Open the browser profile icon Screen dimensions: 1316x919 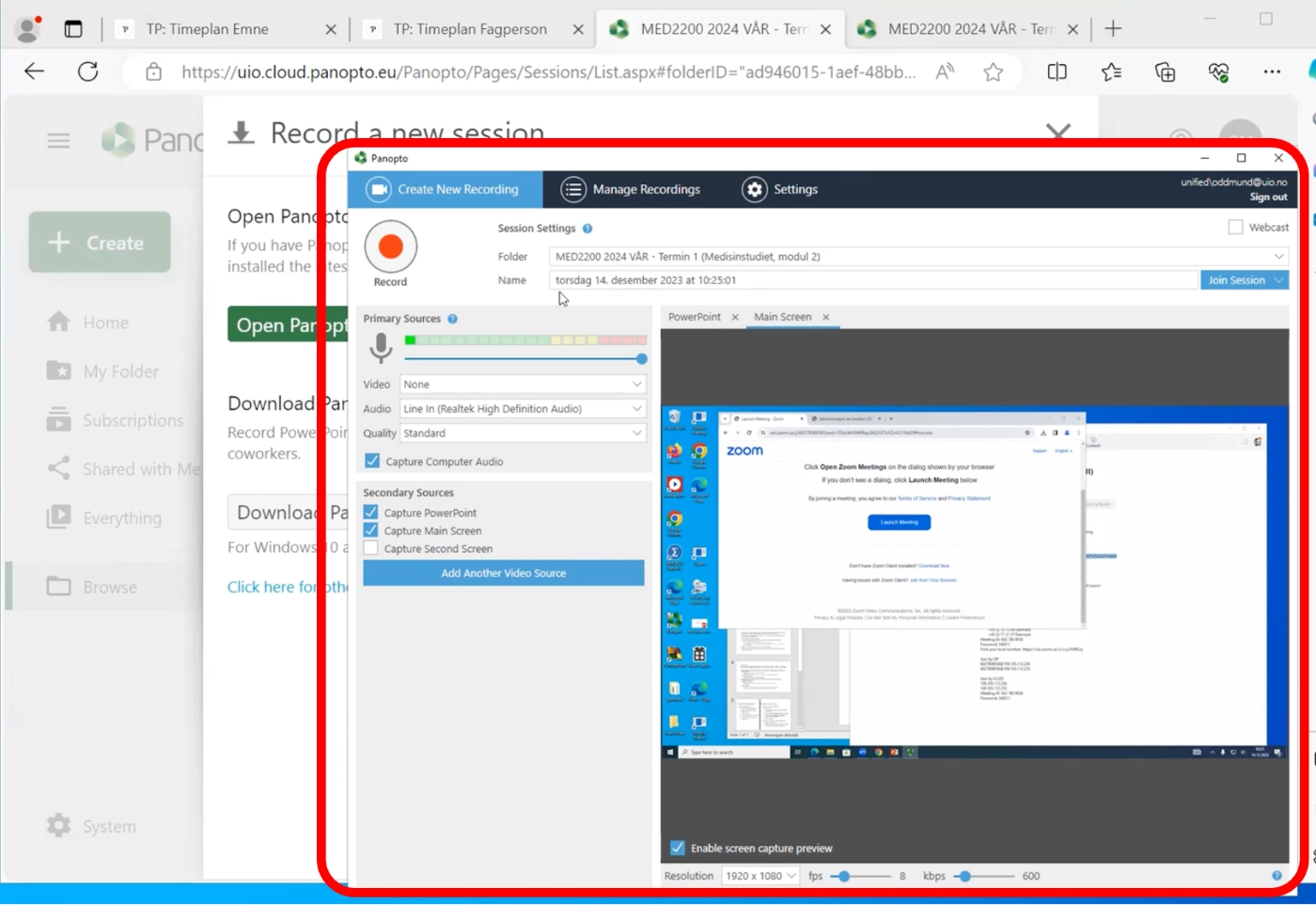coord(29,29)
